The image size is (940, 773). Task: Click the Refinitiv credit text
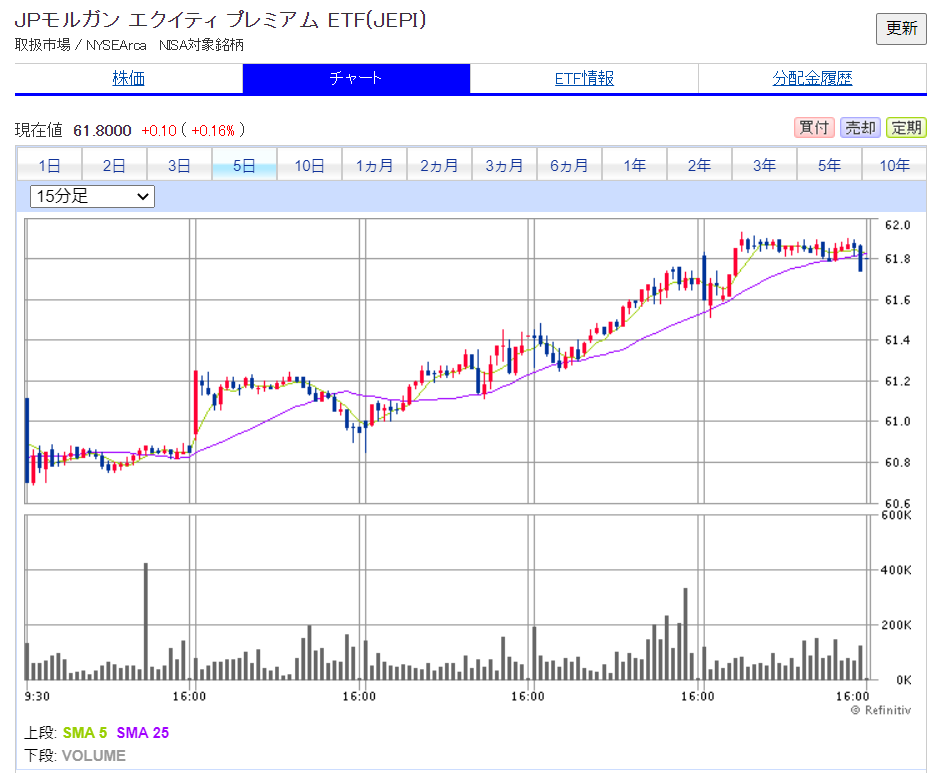pyautogui.click(x=881, y=710)
